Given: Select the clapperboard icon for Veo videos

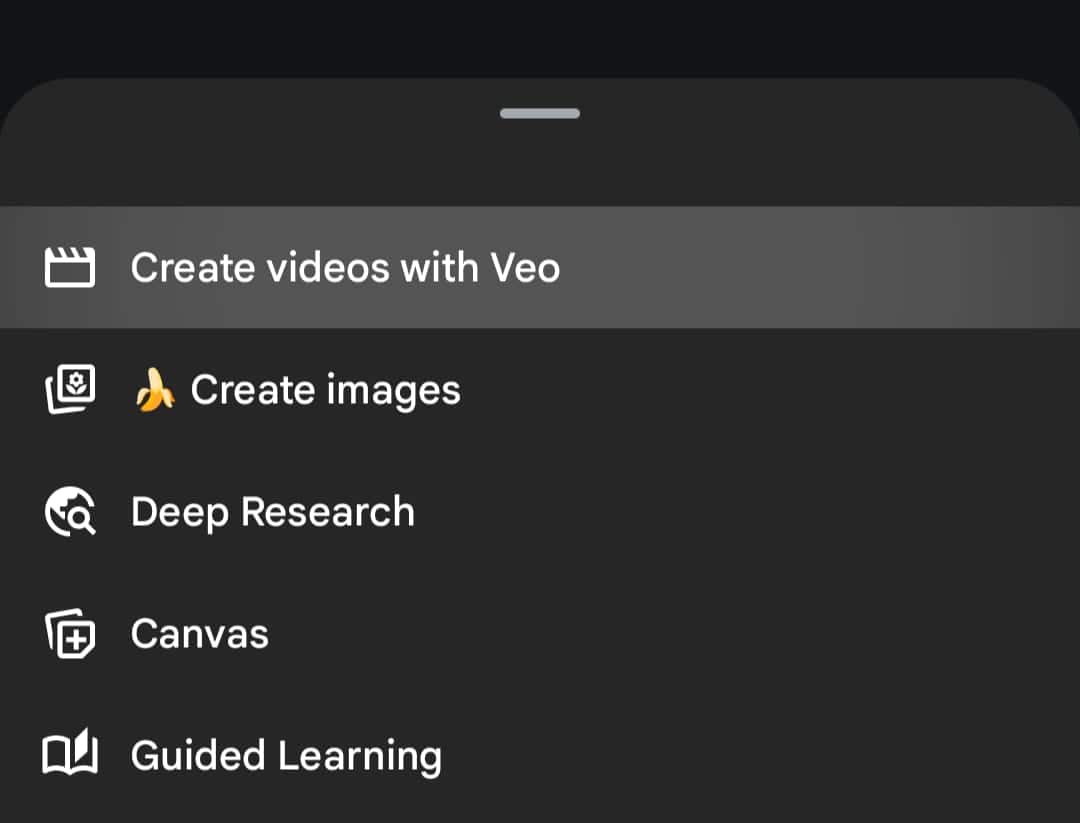Looking at the screenshot, I should (69, 267).
